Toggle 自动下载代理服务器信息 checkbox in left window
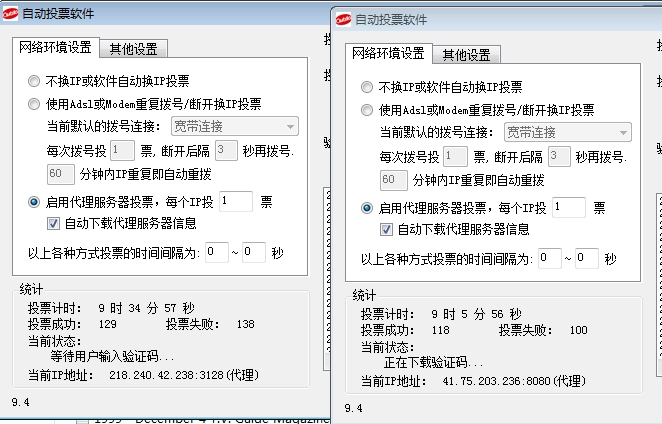 [x=53, y=223]
